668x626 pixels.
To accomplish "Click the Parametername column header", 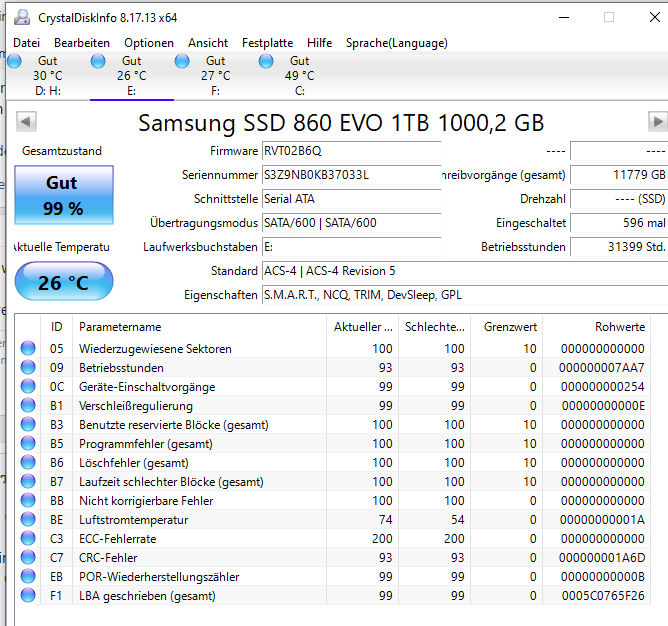I will [x=199, y=327].
